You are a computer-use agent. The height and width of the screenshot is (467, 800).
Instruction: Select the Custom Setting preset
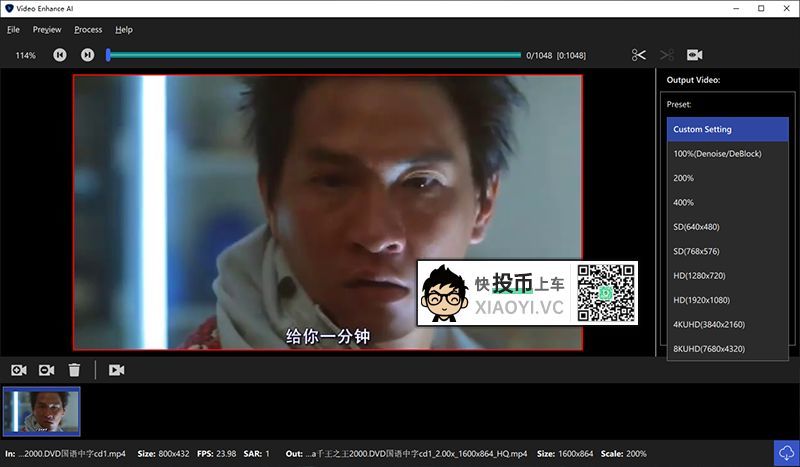728,129
